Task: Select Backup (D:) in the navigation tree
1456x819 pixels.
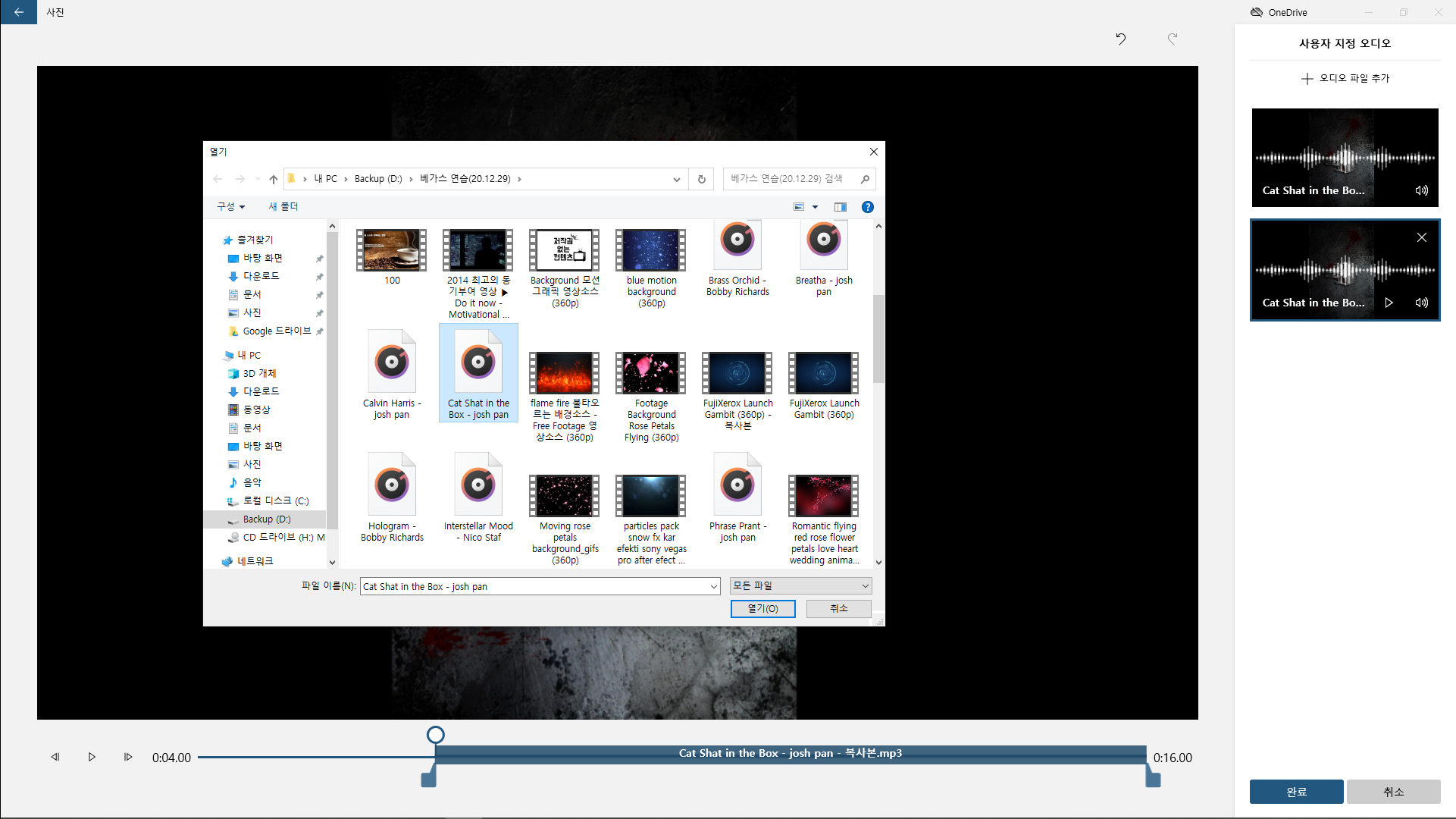Action: (x=267, y=519)
